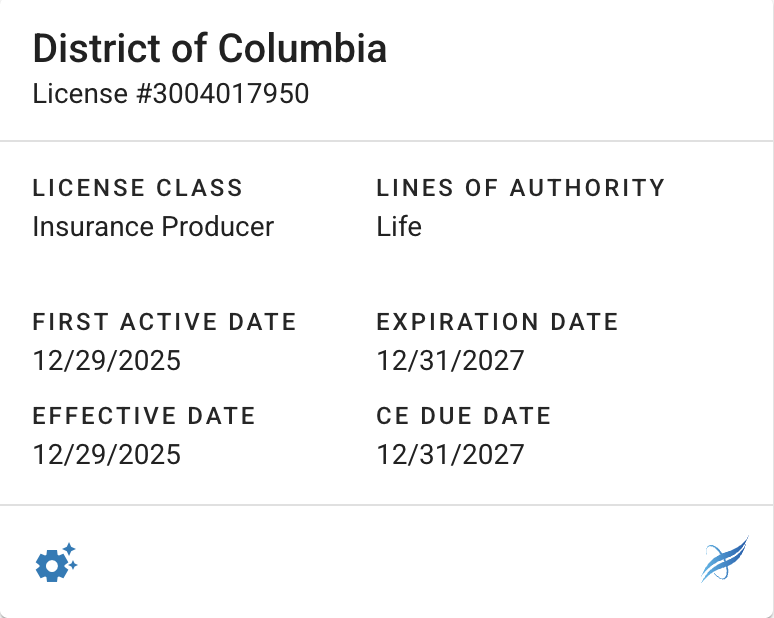This screenshot has width=774, height=618.
Task: Click the blue swoosh logo icon
Action: pos(724,560)
